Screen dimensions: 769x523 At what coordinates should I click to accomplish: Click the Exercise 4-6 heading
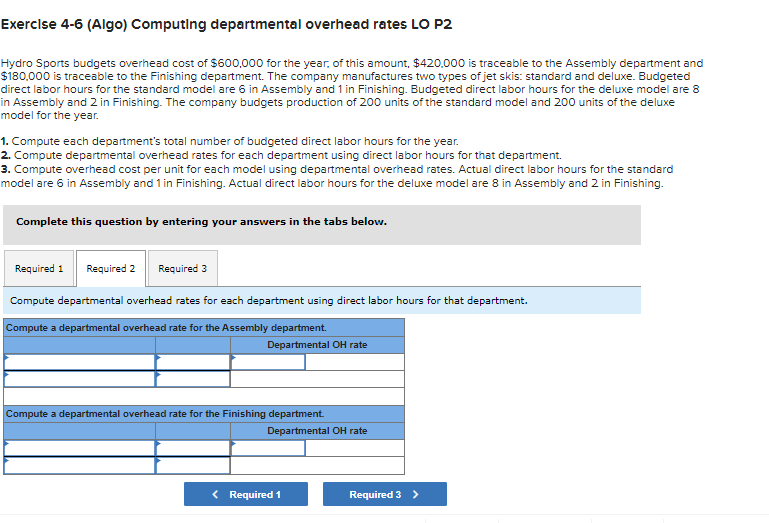pyautogui.click(x=226, y=24)
